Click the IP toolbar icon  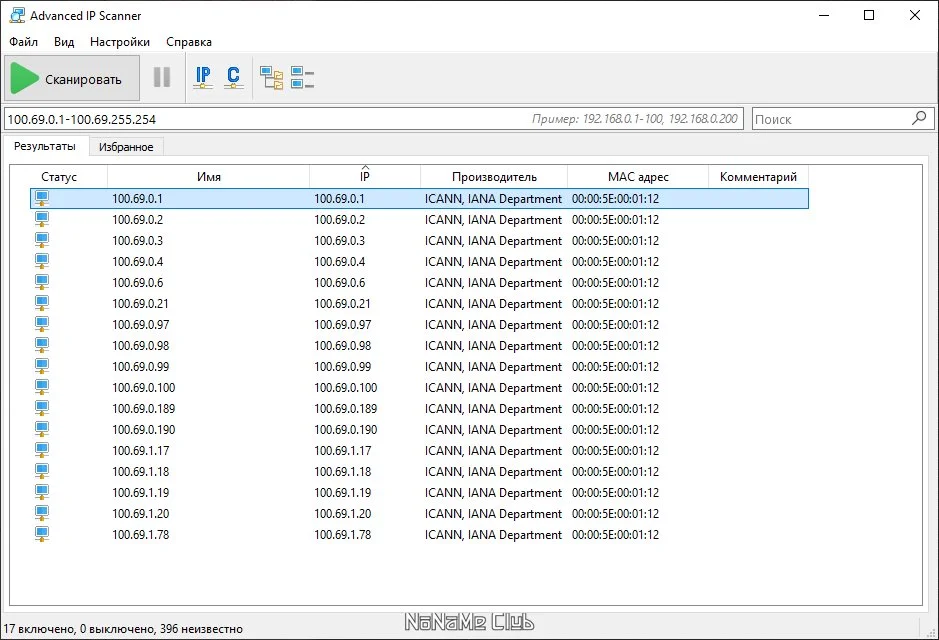click(x=203, y=77)
